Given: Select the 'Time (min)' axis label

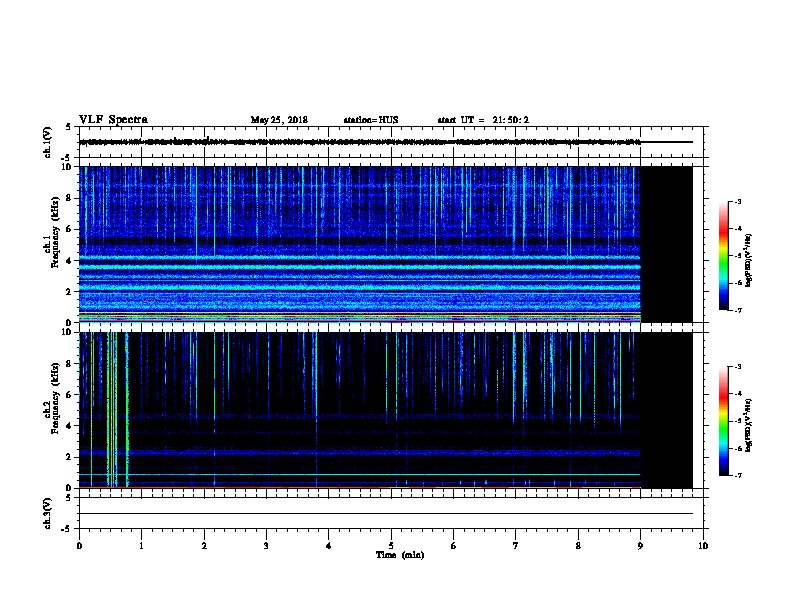Looking at the screenshot, I should point(400,555).
